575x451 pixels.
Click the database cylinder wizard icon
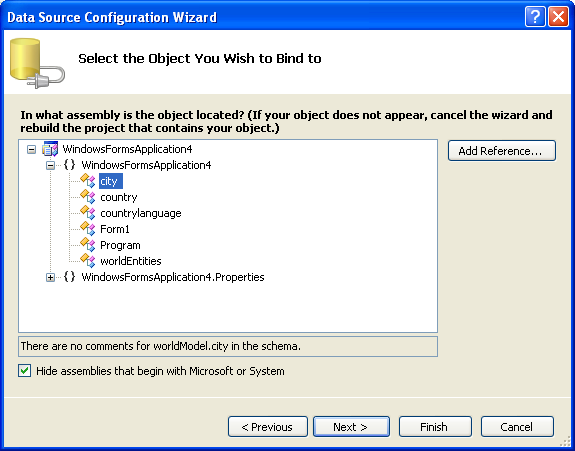coord(37,63)
